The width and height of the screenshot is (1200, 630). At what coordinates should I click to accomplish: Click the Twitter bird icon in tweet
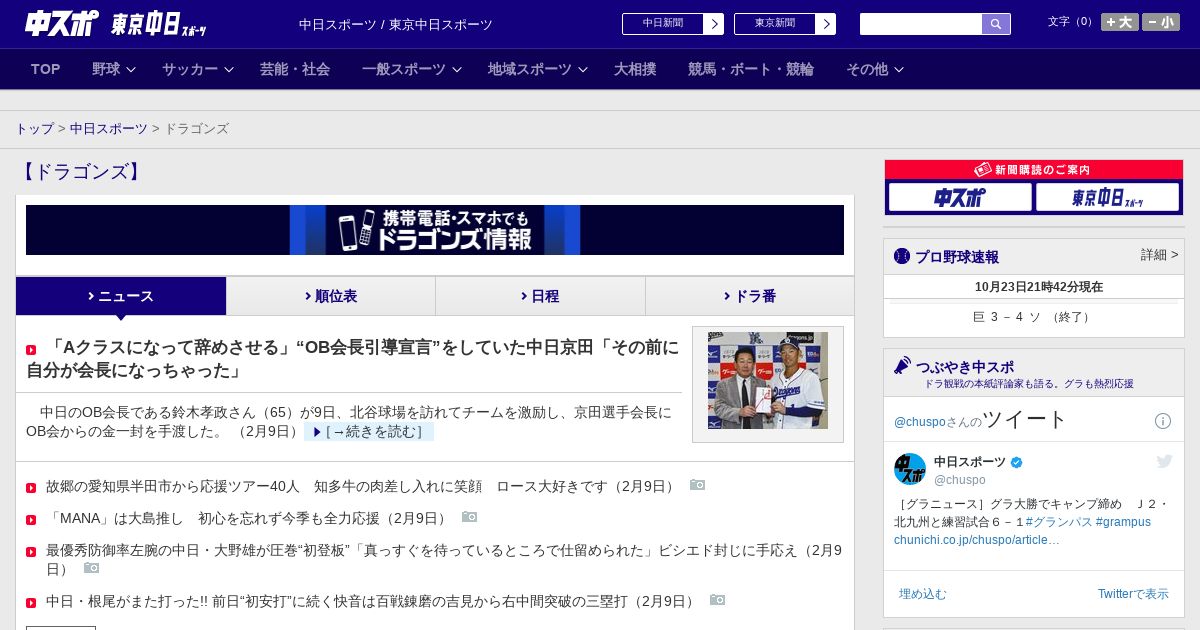1164,461
